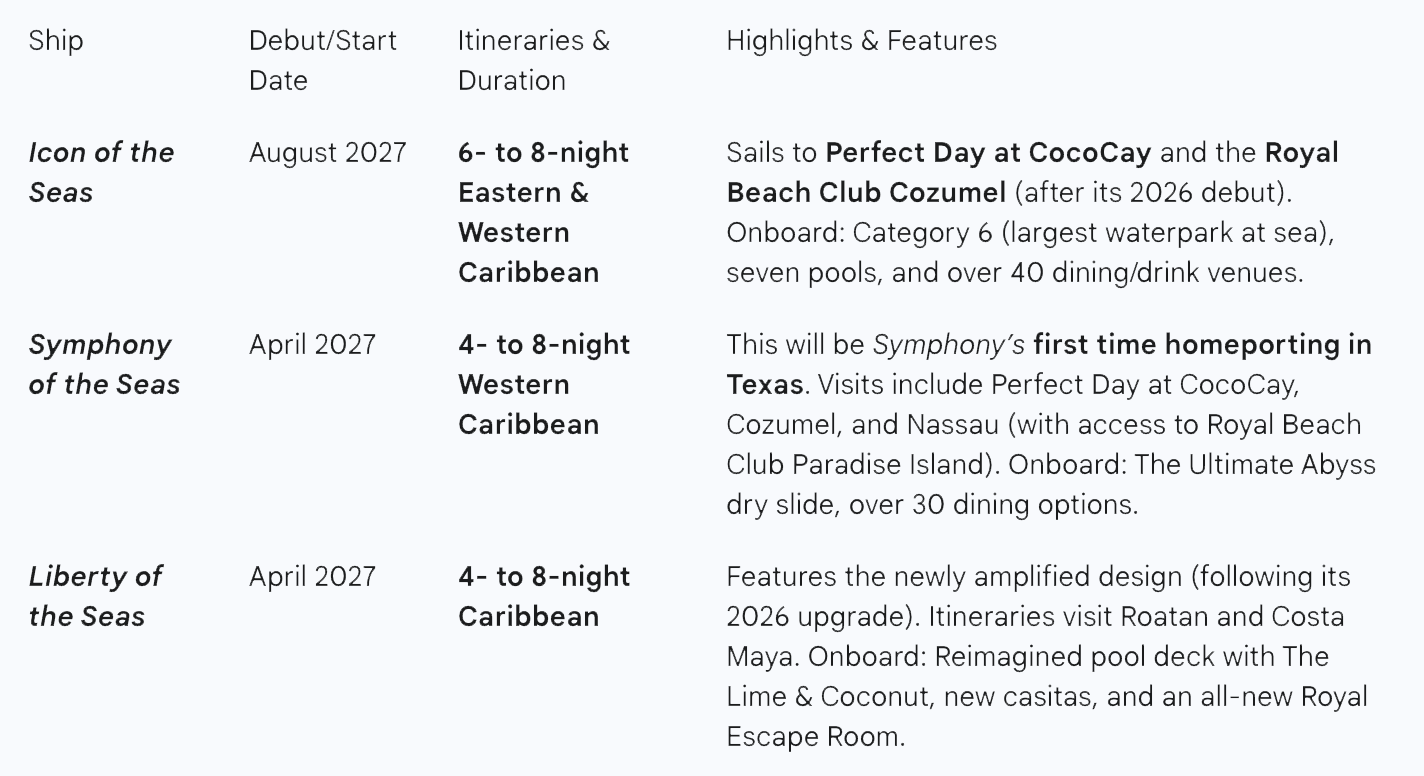The width and height of the screenshot is (1424, 776).
Task: Select the "Liberty of the Seas" ship name
Action: 95,596
